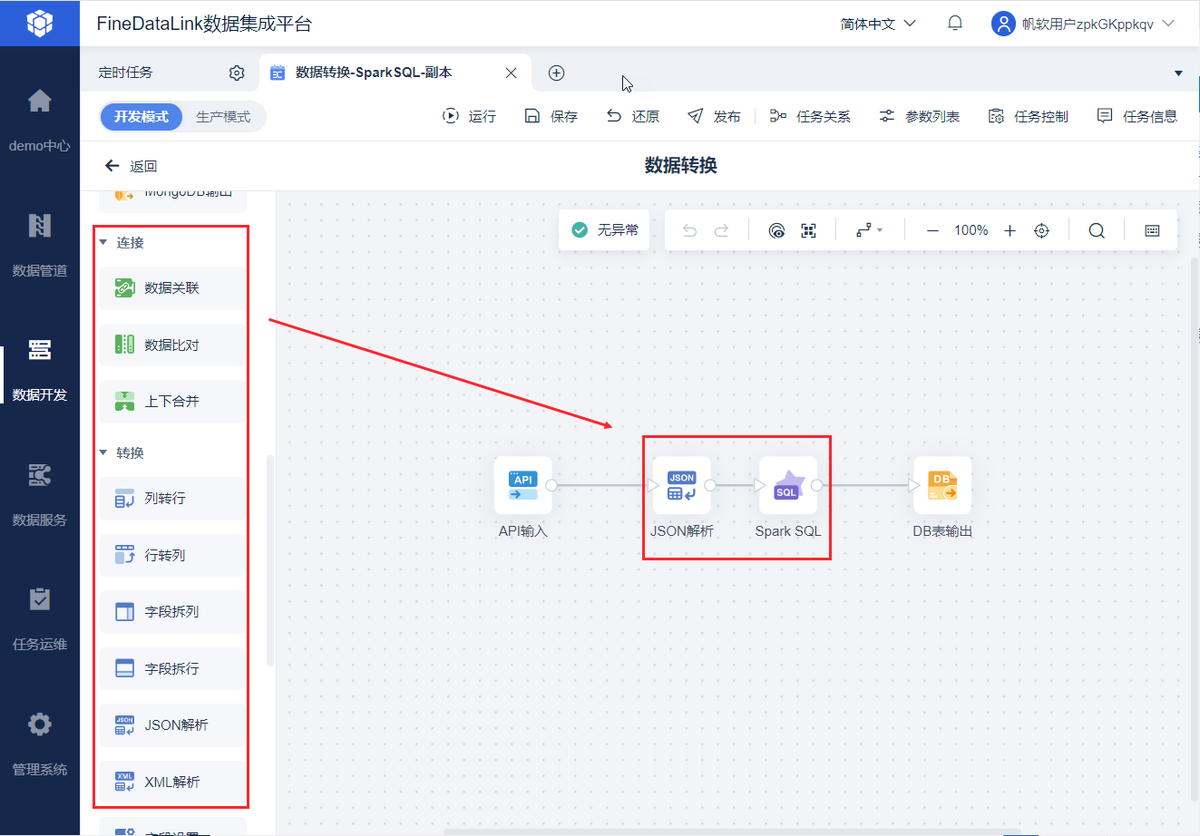Collapse the 连接 section
The image size is (1200, 836).
click(103, 243)
